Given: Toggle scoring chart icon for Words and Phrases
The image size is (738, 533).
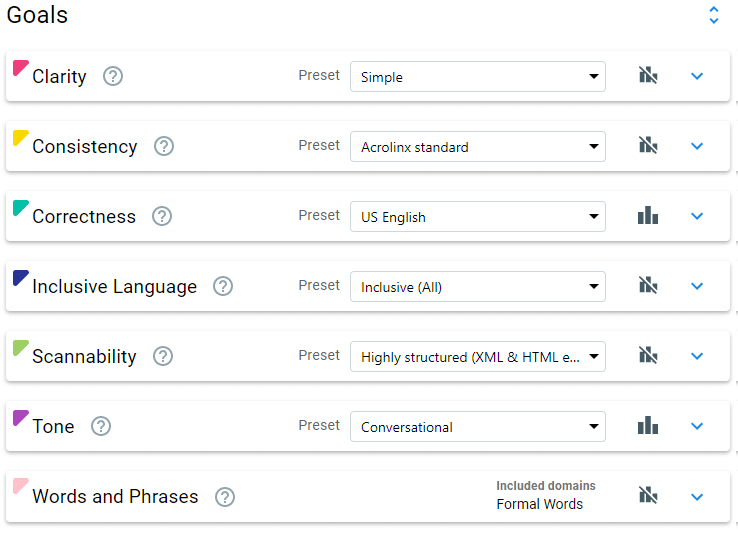Looking at the screenshot, I should point(648,495).
